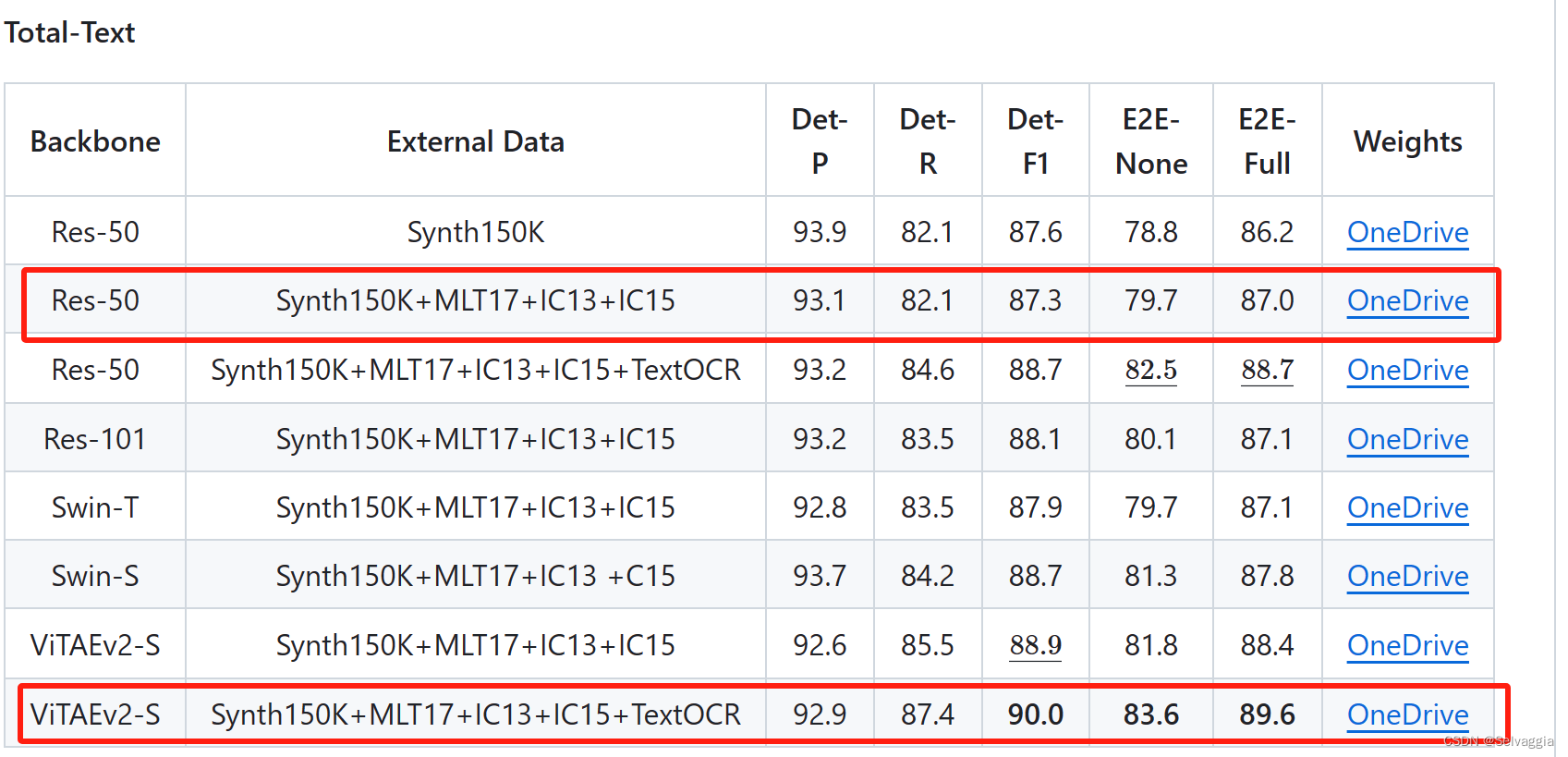
Task: Open OneDrive link in Swin-T row
Action: tap(1407, 507)
